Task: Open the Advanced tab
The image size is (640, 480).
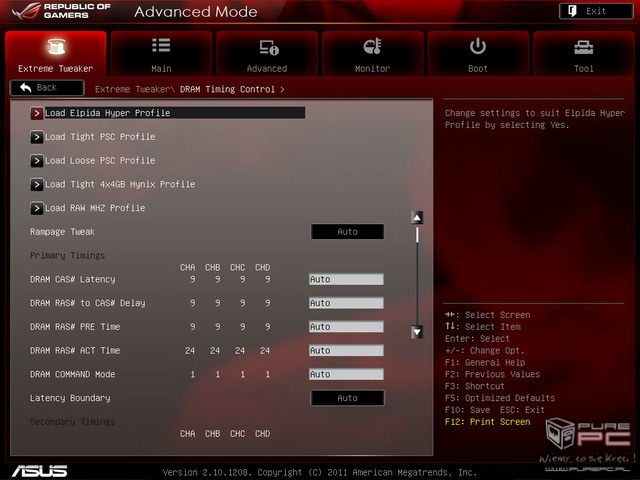Action: (267, 53)
